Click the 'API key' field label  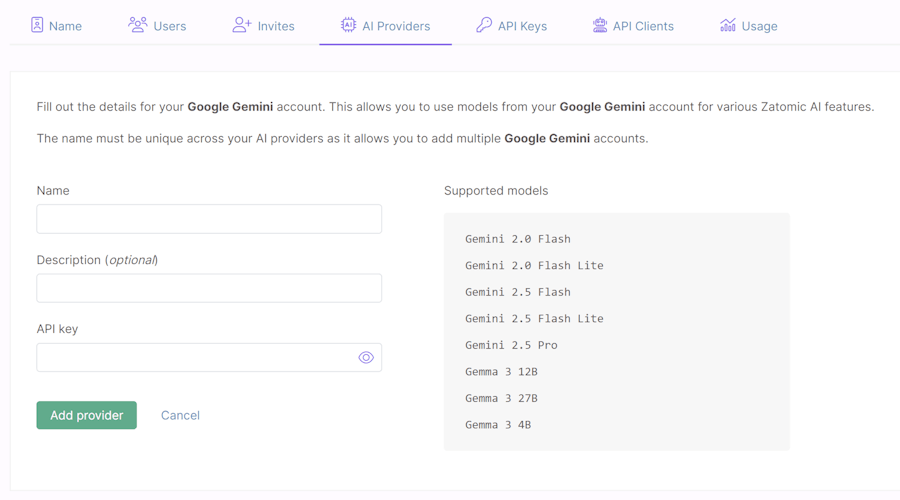pyautogui.click(x=57, y=329)
